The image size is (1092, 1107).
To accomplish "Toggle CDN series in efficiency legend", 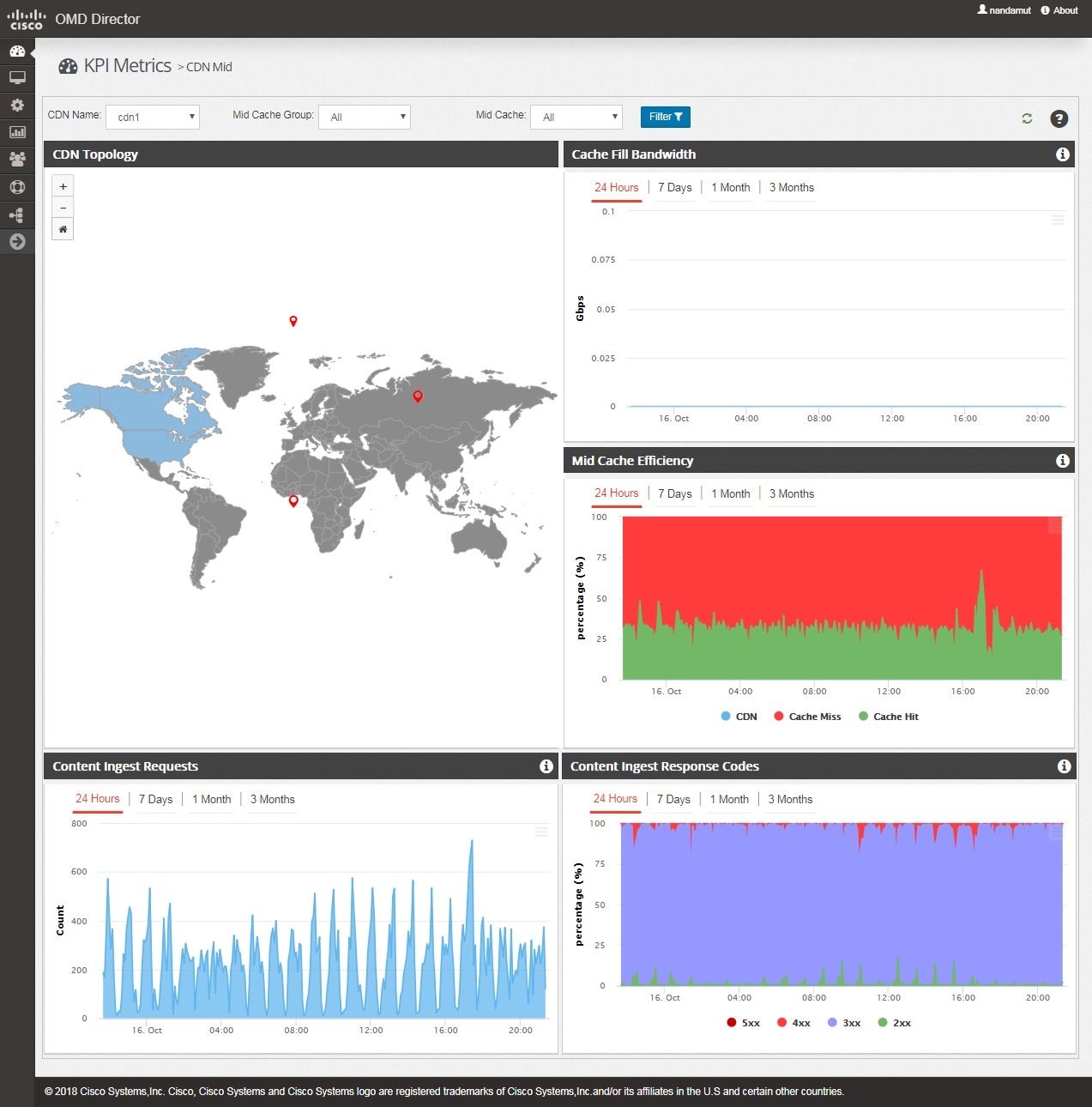I will [x=739, y=717].
